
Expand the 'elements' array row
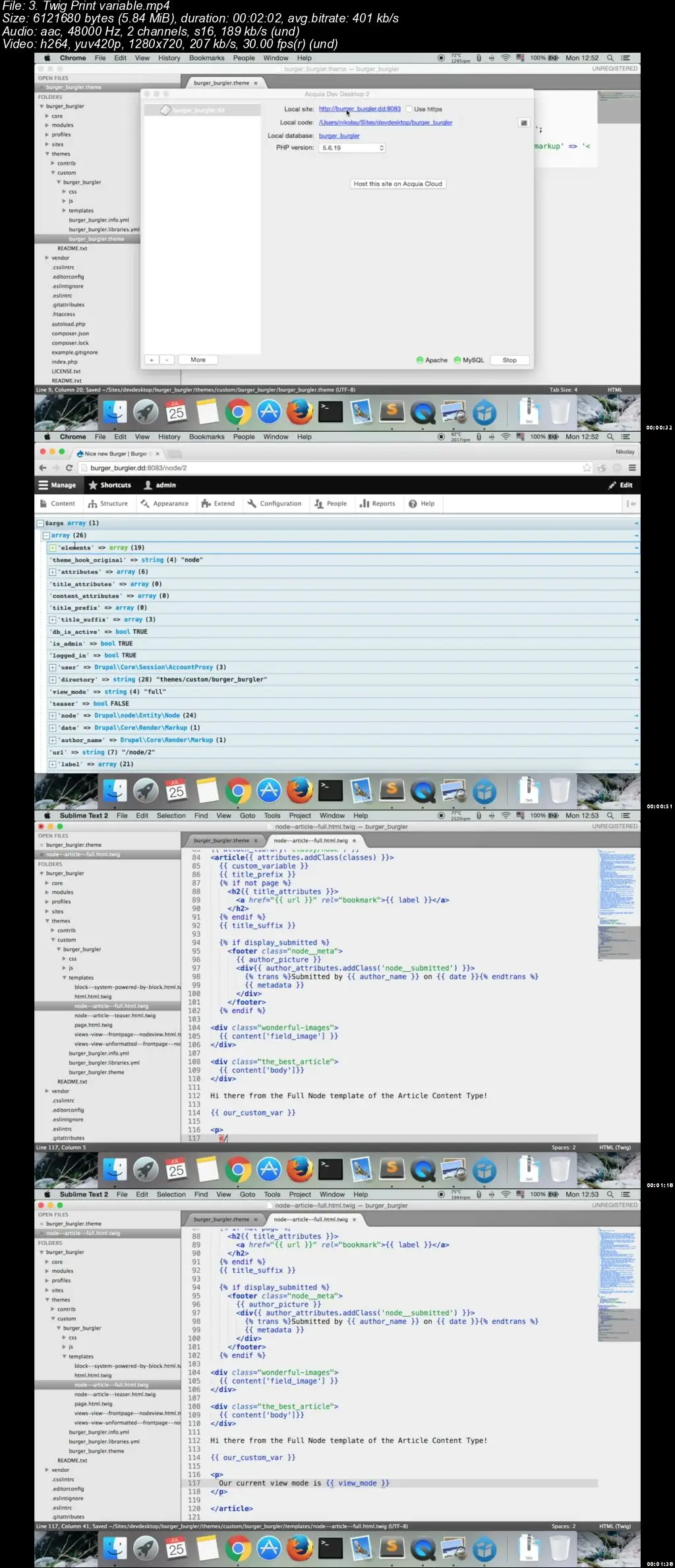(53, 547)
